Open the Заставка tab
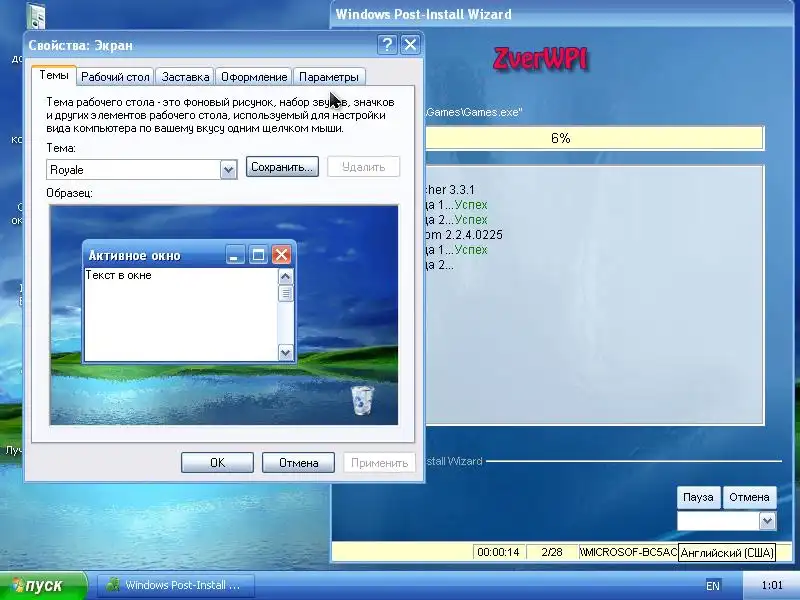The height and width of the screenshot is (600, 800). pyautogui.click(x=185, y=77)
